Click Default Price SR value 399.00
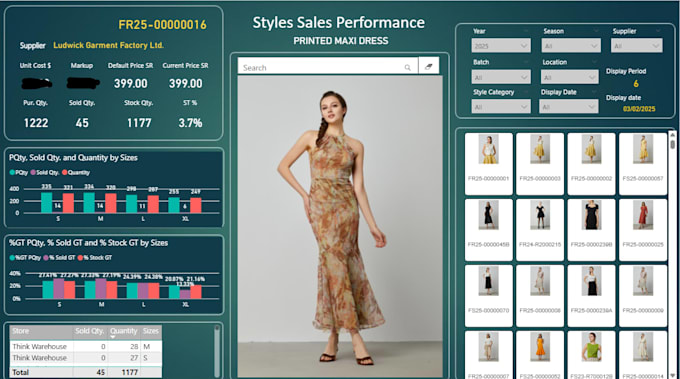This screenshot has width=680, height=379. [131, 84]
